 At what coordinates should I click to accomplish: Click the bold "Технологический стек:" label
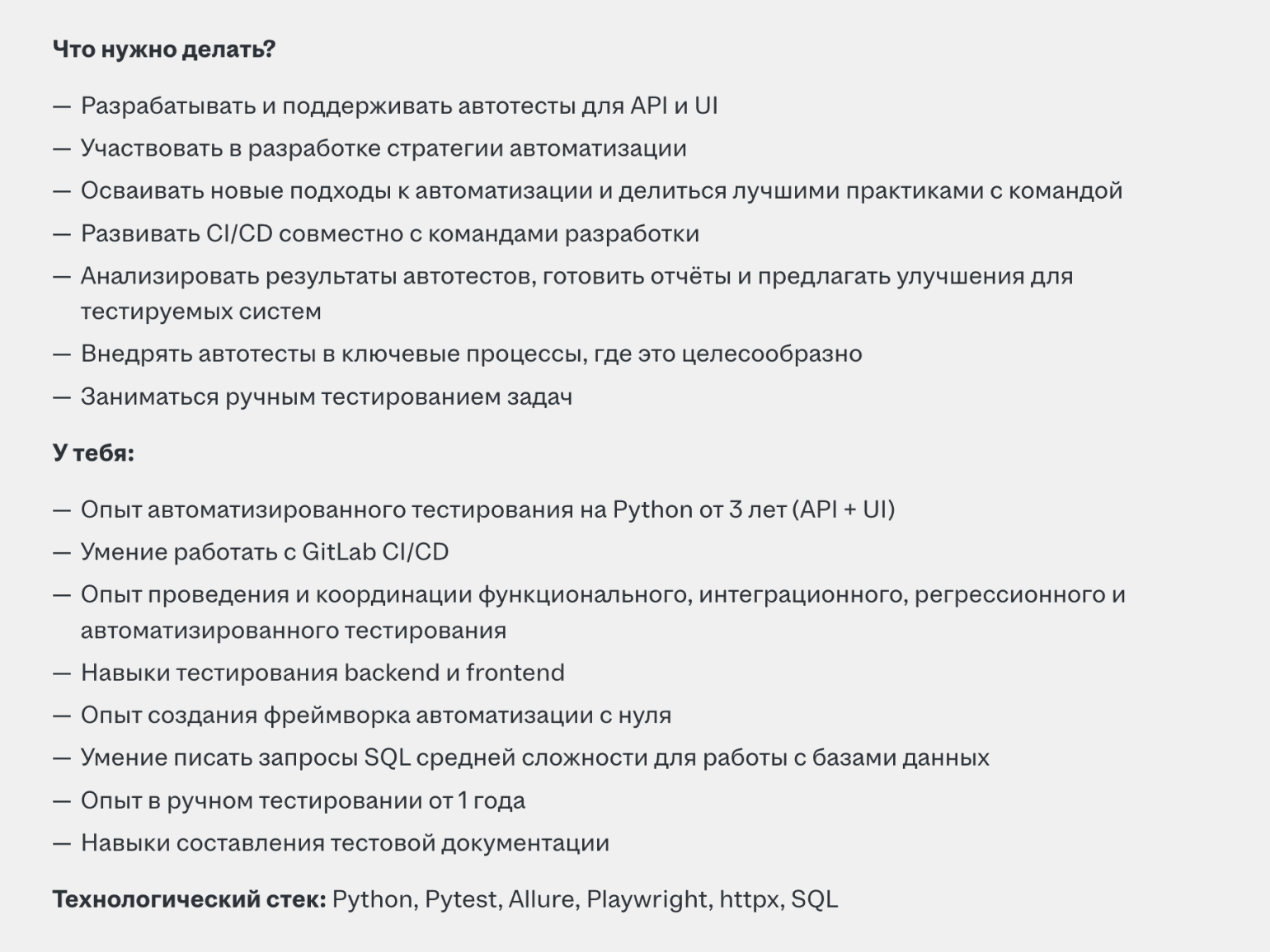[190, 899]
